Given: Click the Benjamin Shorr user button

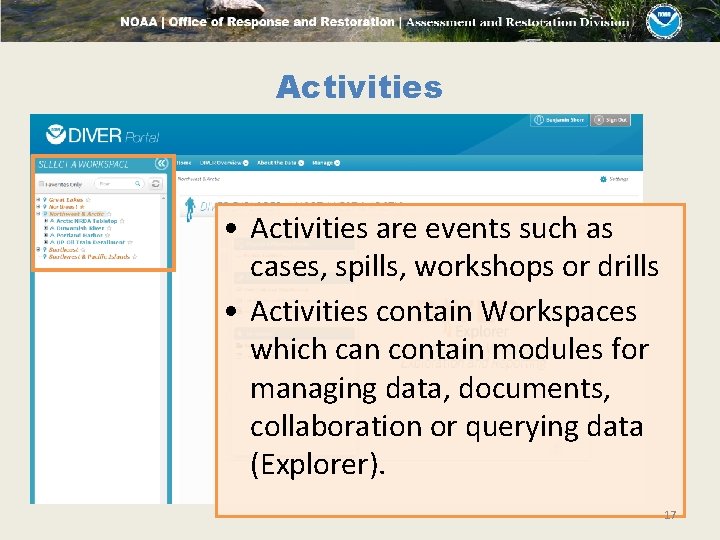Looking at the screenshot, I should click(x=559, y=120).
